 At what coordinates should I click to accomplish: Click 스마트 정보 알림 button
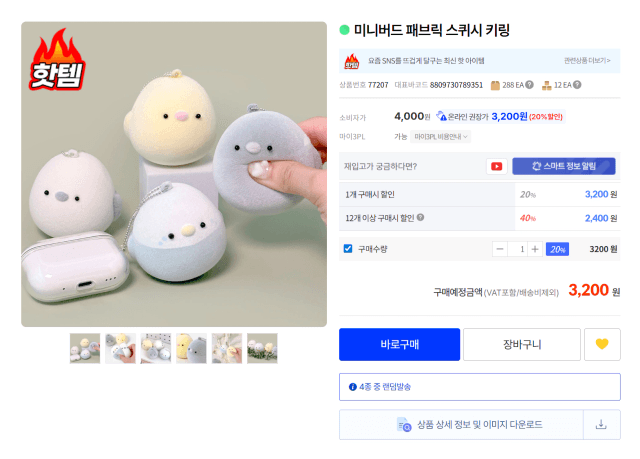tap(564, 166)
